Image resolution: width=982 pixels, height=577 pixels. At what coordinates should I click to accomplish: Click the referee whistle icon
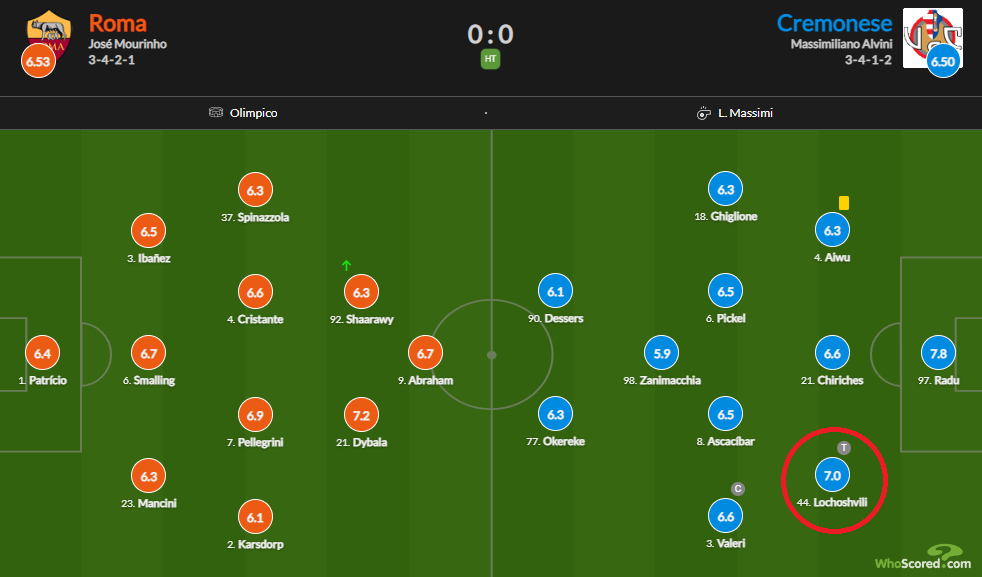(x=703, y=113)
